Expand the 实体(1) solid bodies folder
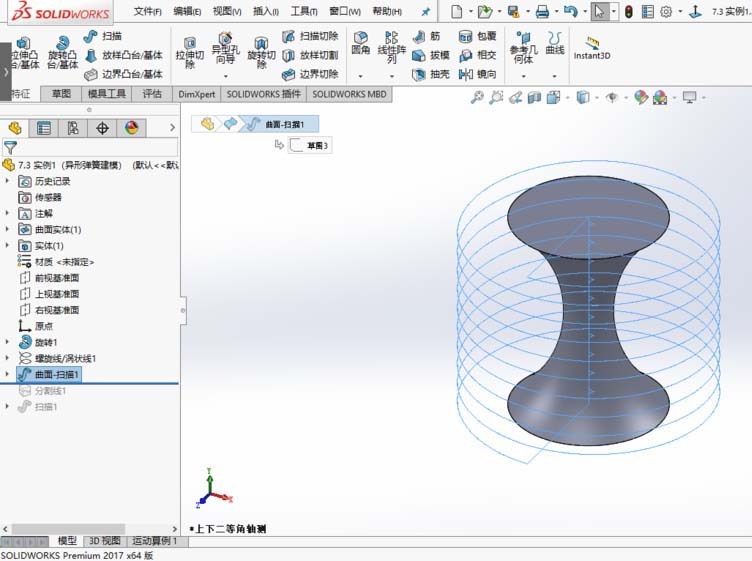The height and width of the screenshot is (561, 752). click(x=7, y=245)
